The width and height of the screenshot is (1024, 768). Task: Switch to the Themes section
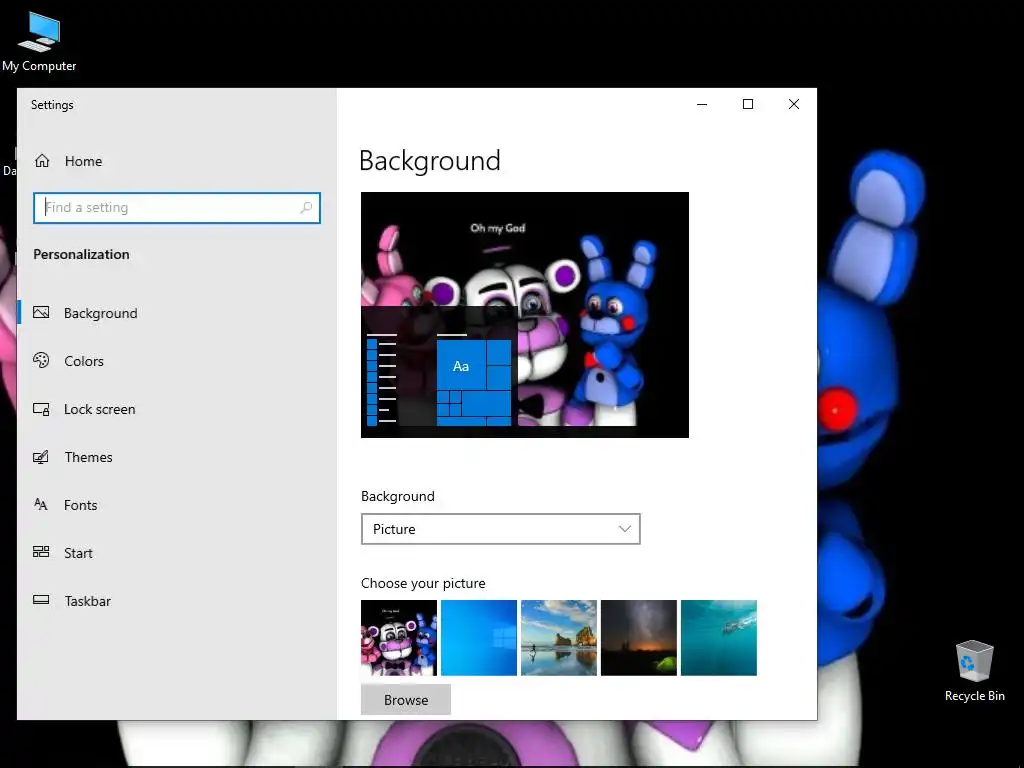176,457
